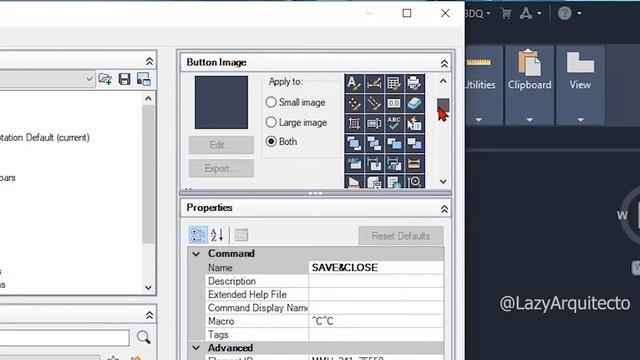Image resolution: width=640 pixels, height=360 pixels.
Task: Select the printer plot style icon
Action: tap(414, 83)
